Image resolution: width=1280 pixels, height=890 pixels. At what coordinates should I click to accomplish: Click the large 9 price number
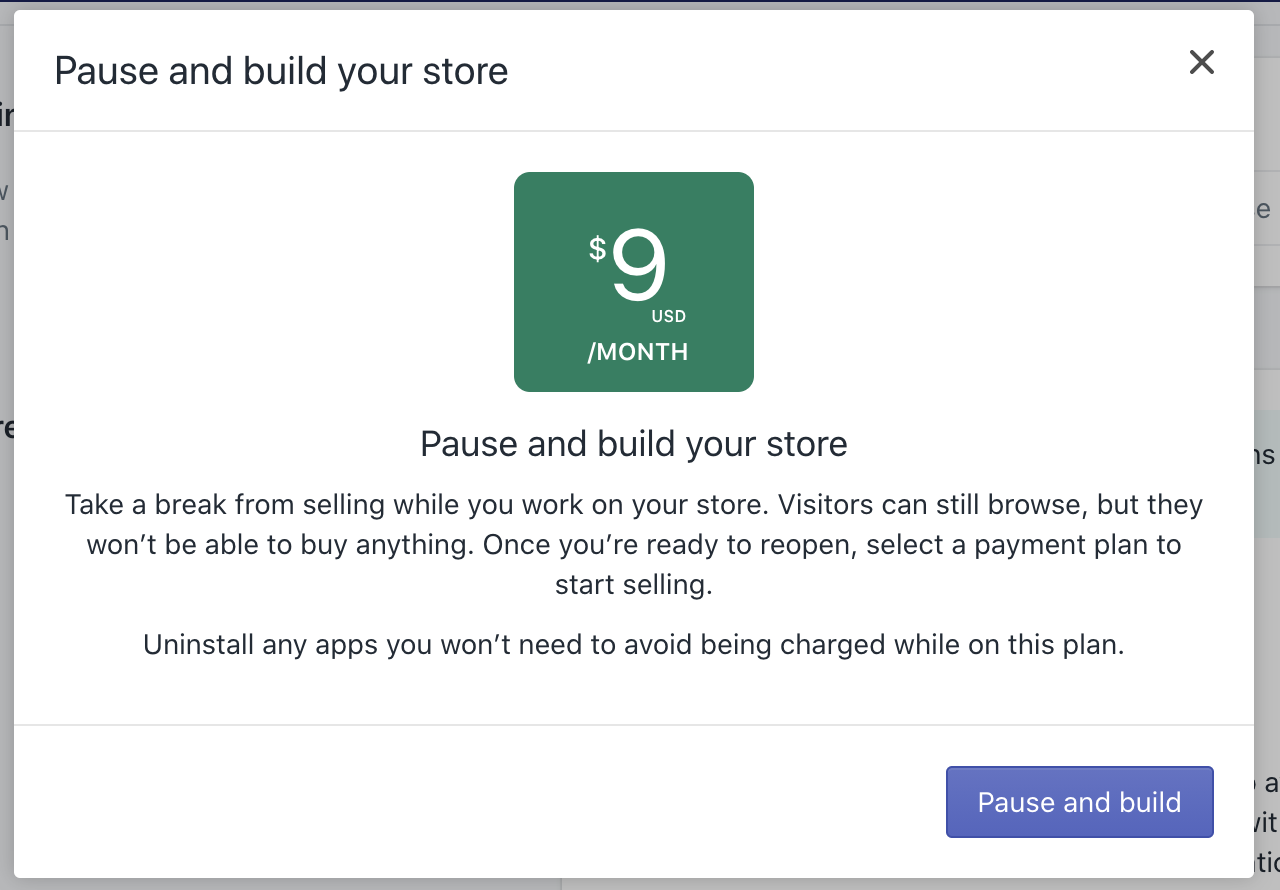[639, 267]
